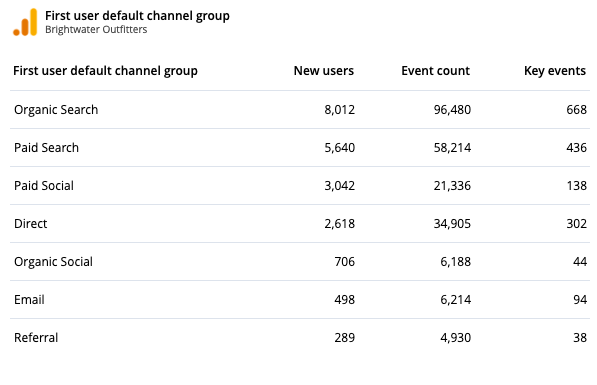The image size is (597, 385).
Task: Click the key events value 44
Action: click(580, 262)
